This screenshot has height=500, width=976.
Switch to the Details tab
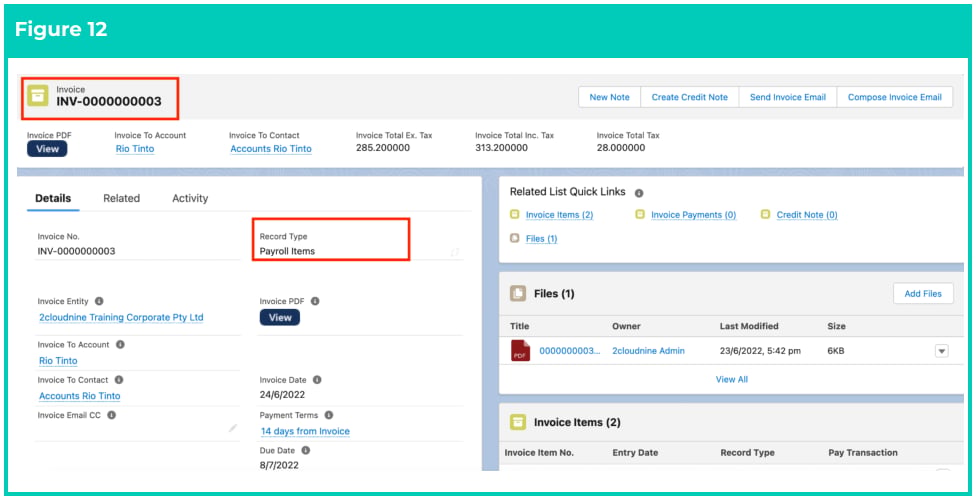53,199
